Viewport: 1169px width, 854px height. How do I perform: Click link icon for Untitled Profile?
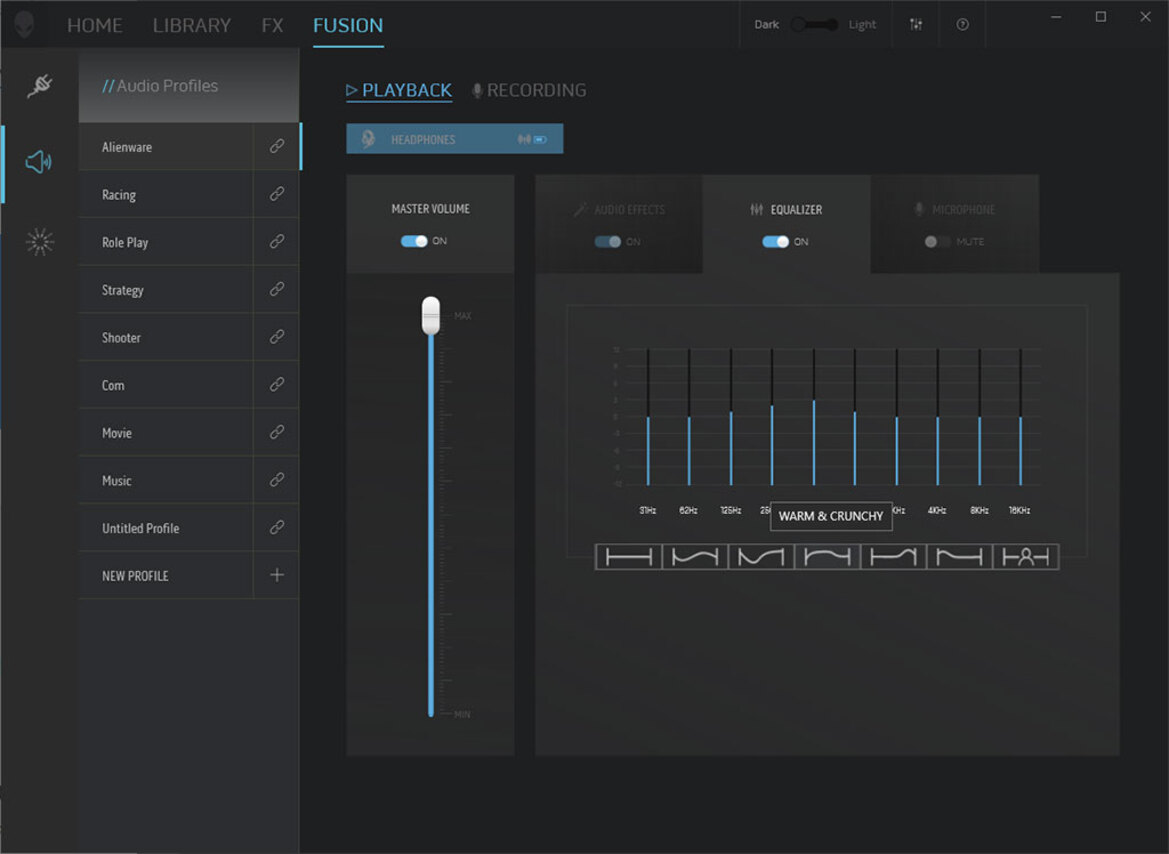[277, 527]
